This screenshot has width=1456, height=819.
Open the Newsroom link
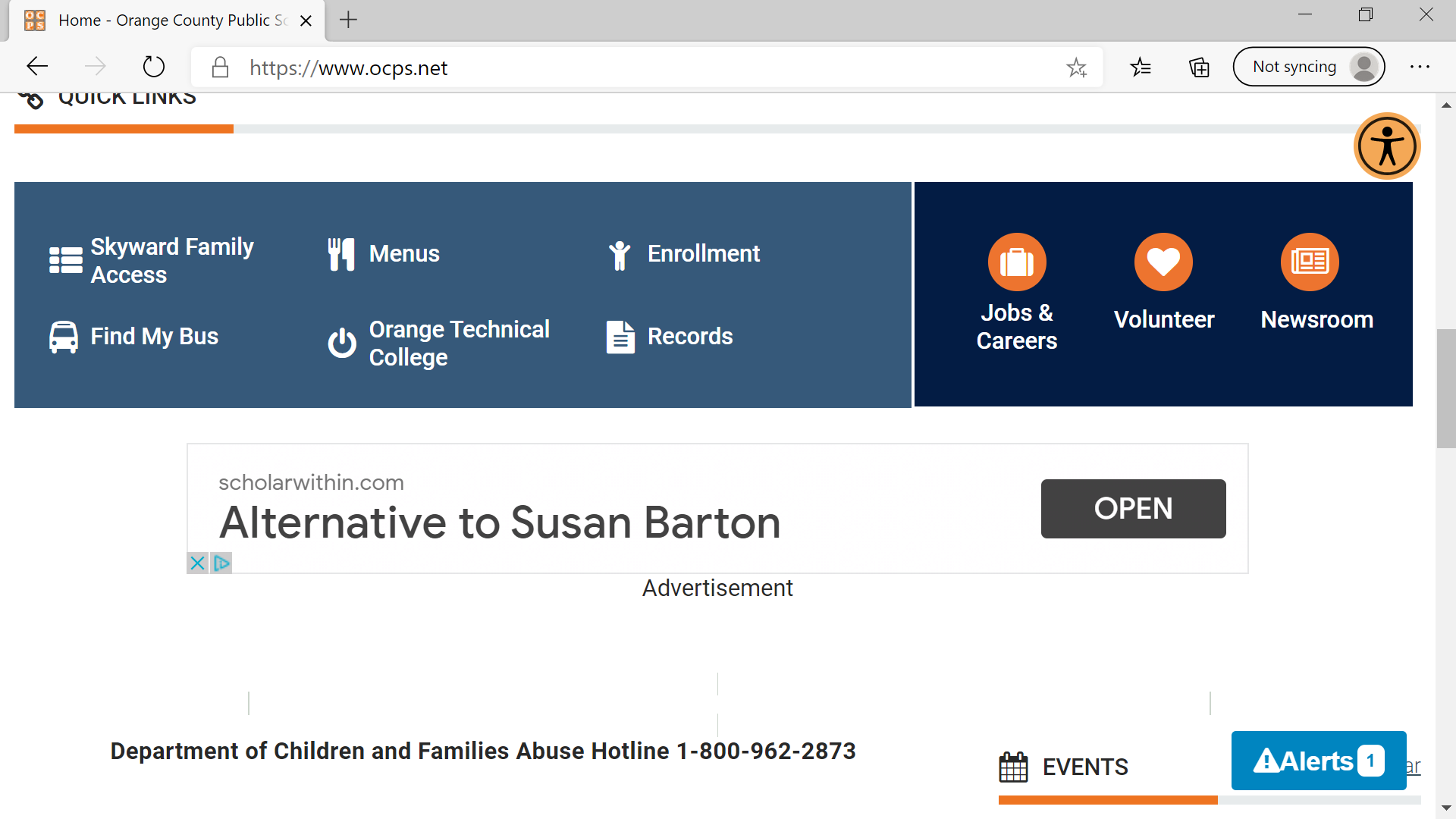click(1316, 320)
